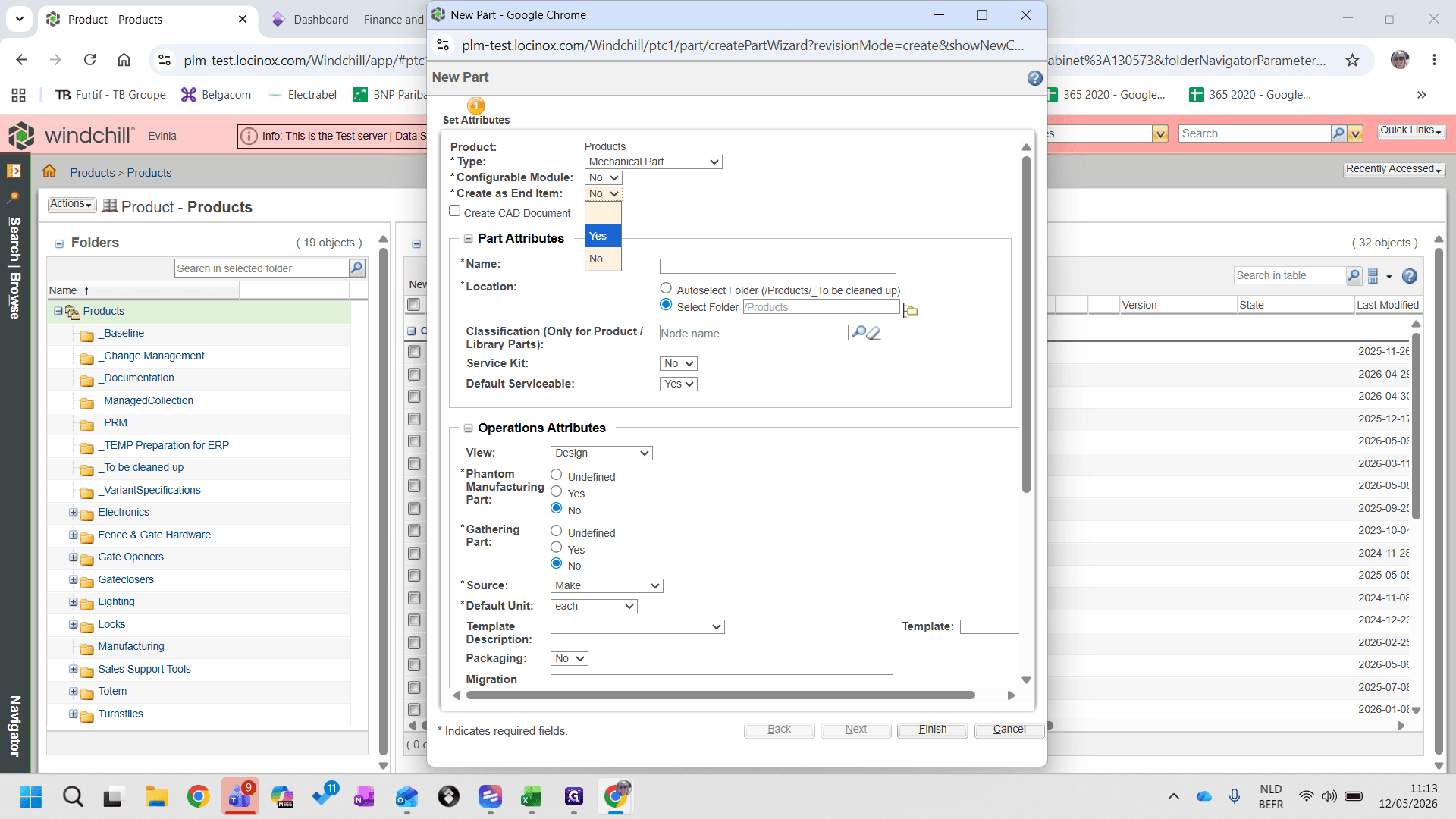Click the classification search magnifier icon
Image resolution: width=1456 pixels, height=819 pixels.
[858, 332]
